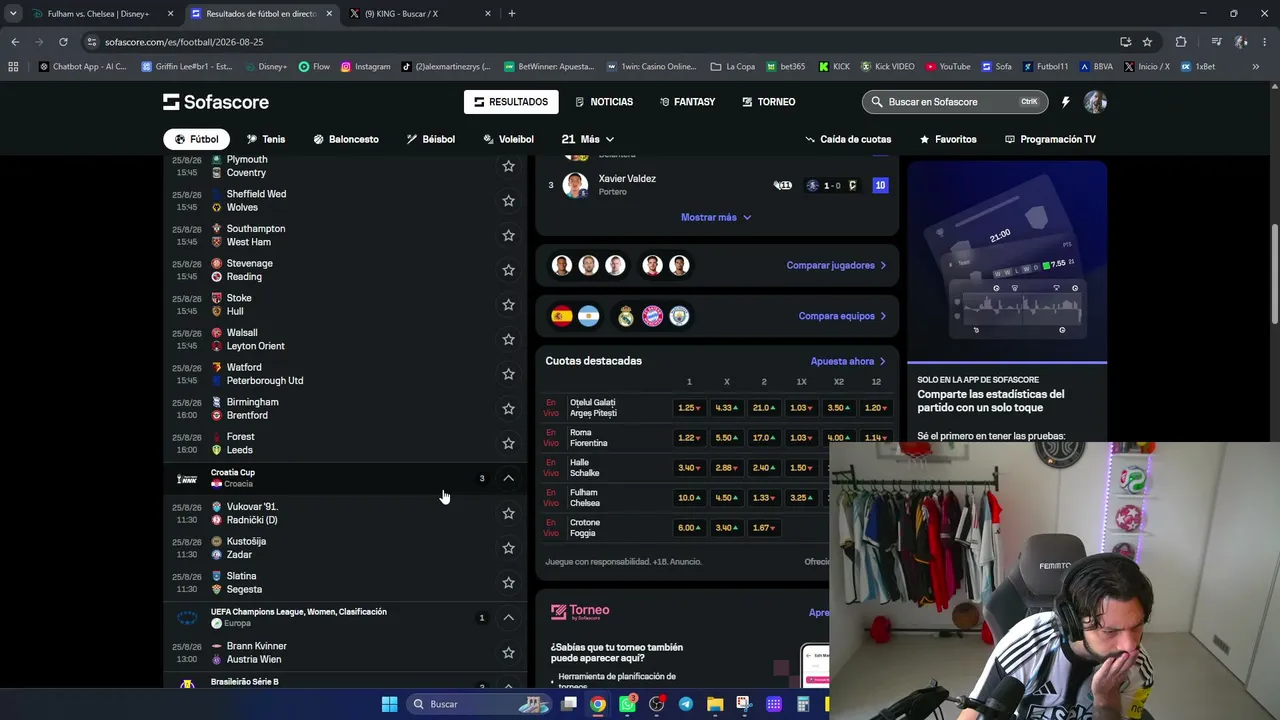Open the Bayern crest in Compara equipos
The image size is (1280, 720).
pos(653,316)
